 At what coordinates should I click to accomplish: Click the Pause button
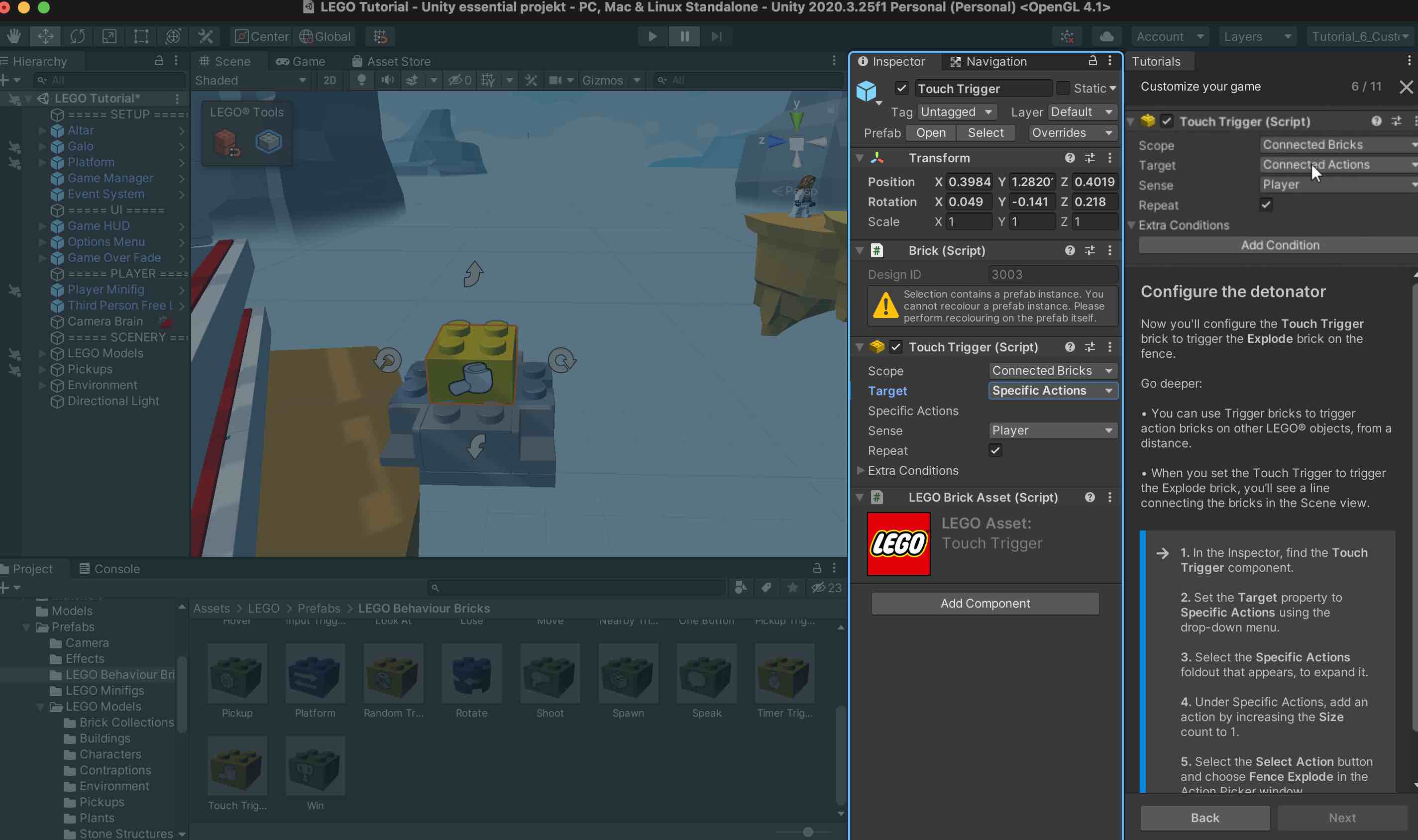pos(684,36)
